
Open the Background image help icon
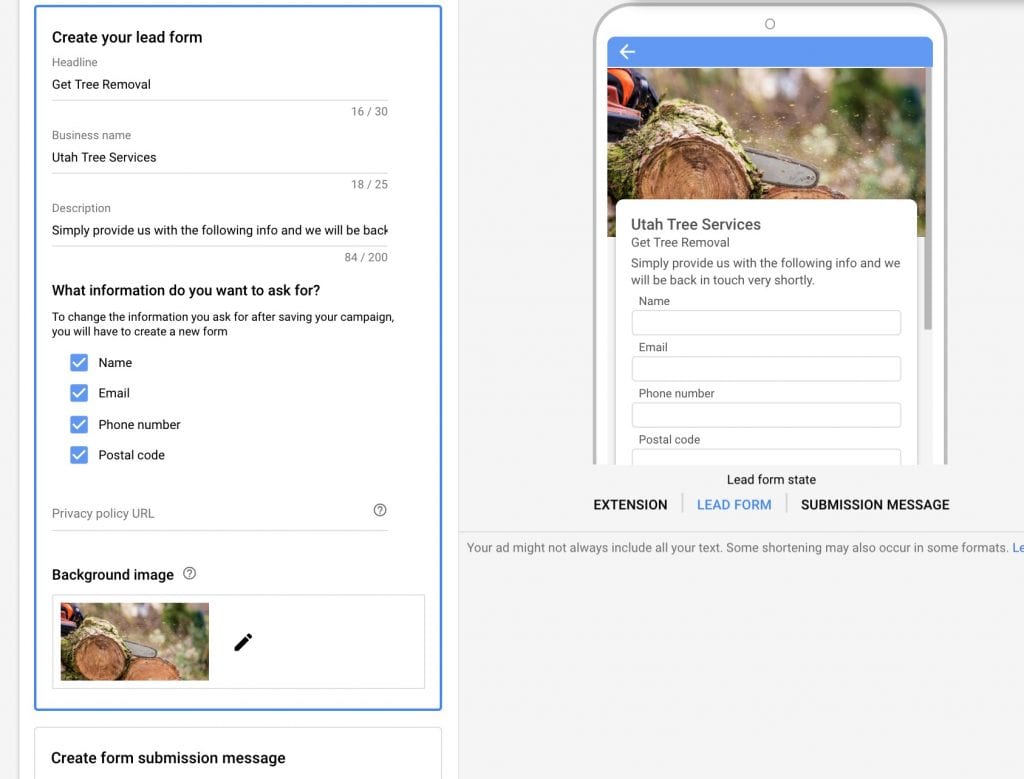(x=189, y=573)
